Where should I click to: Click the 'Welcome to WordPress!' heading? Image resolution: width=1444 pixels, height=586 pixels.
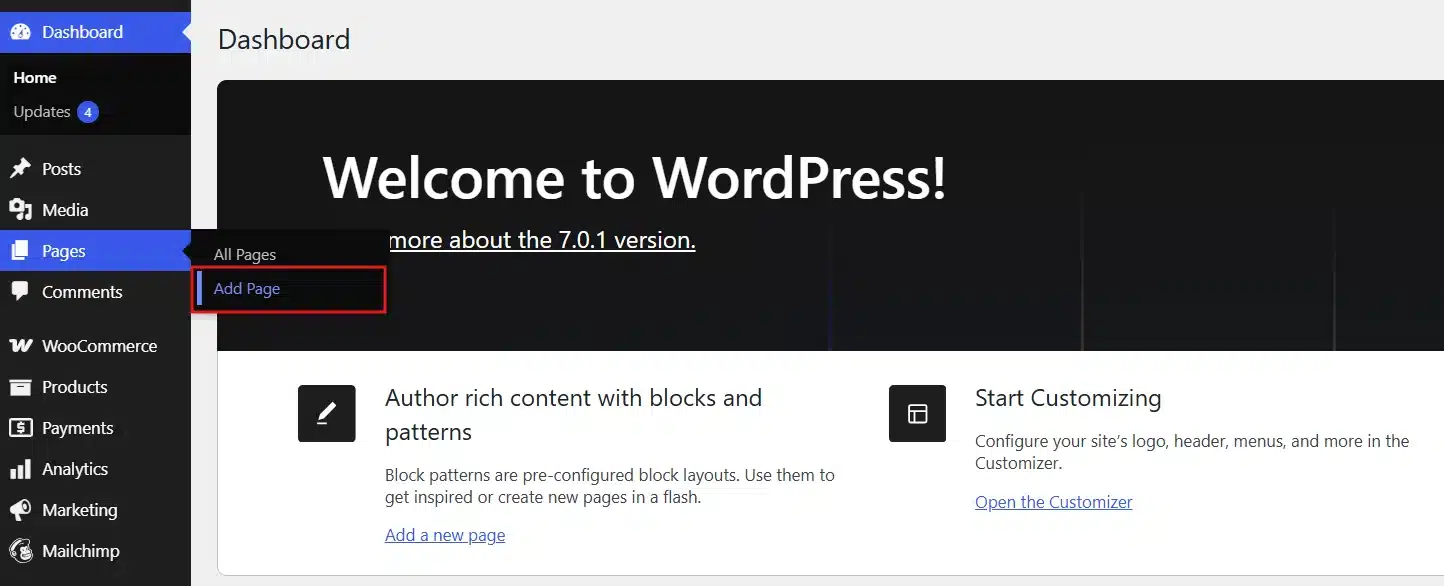pos(634,178)
